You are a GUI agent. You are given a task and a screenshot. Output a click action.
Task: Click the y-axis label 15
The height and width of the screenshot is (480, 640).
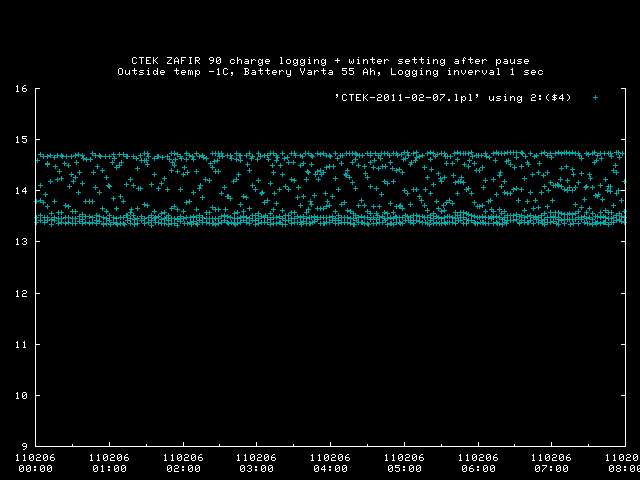(x=20, y=140)
